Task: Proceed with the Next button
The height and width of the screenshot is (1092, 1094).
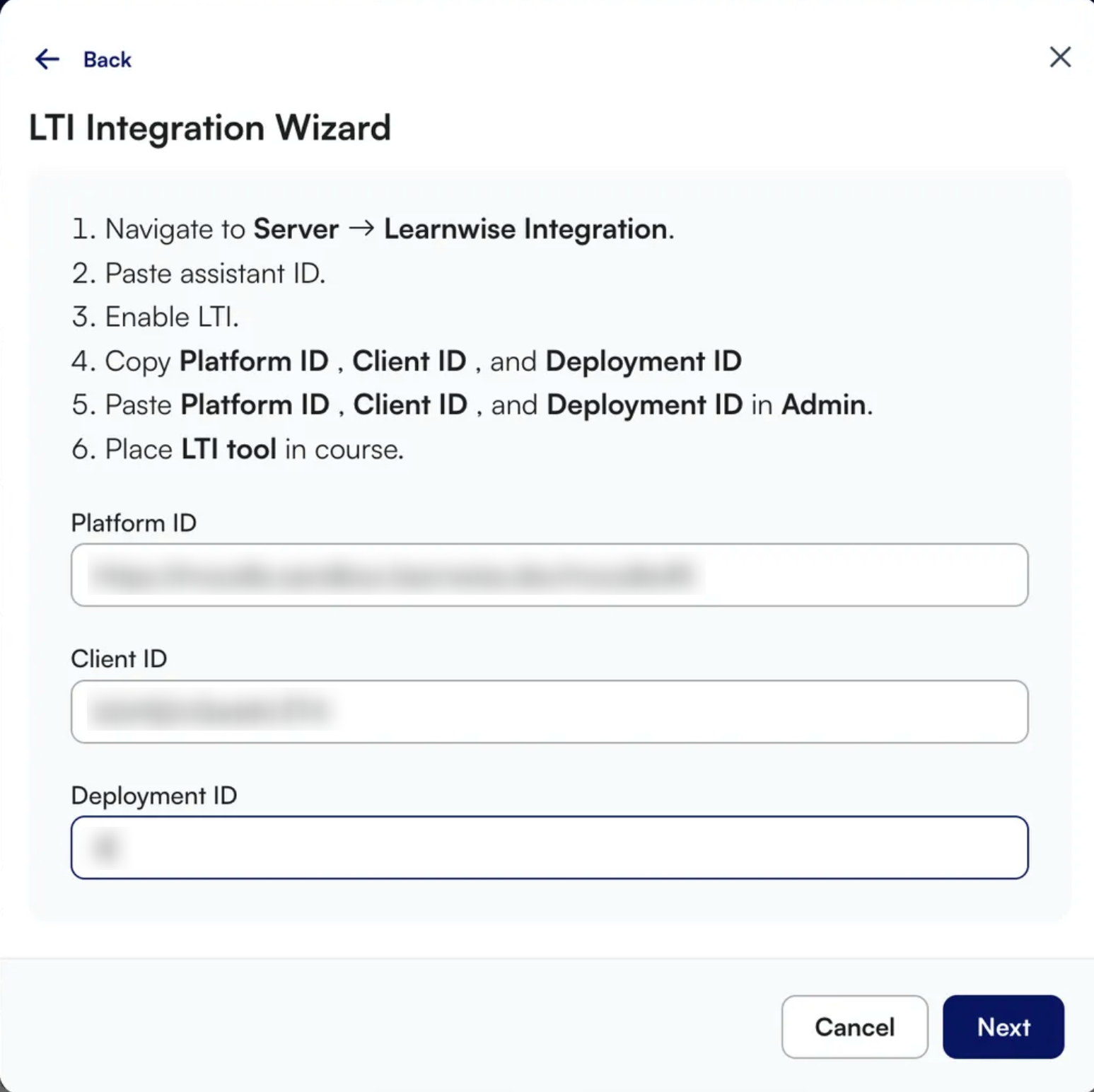Action: pos(1003,1027)
